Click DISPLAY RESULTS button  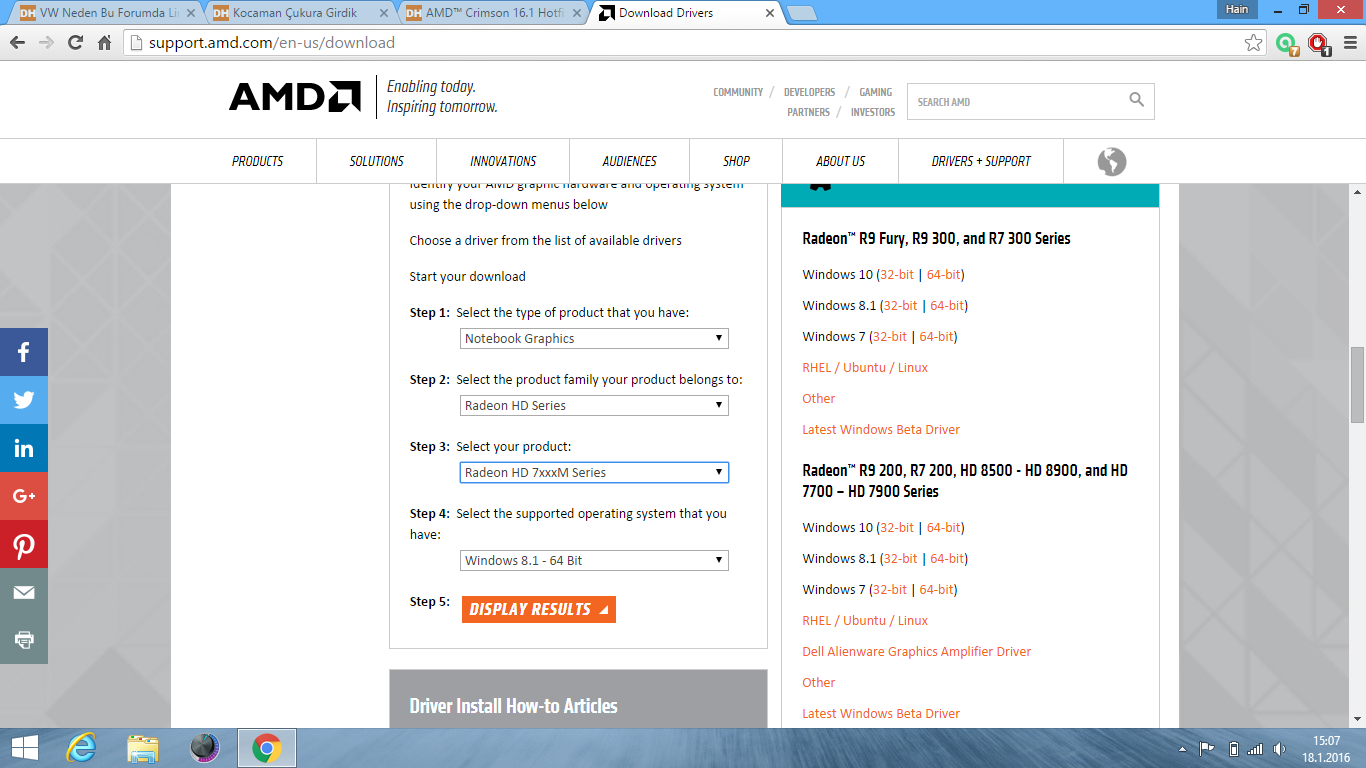(x=538, y=609)
